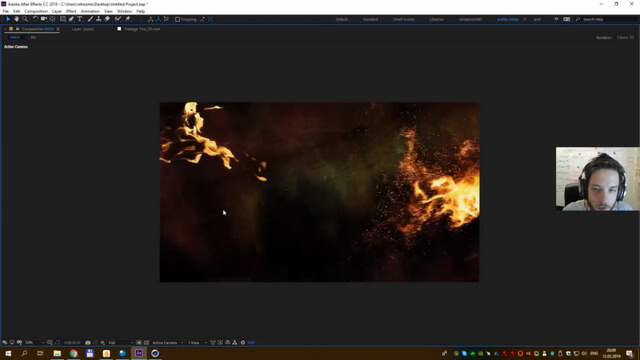The image size is (640, 360).
Task: Toggle the Fast Previews icon
Action: coord(220,342)
